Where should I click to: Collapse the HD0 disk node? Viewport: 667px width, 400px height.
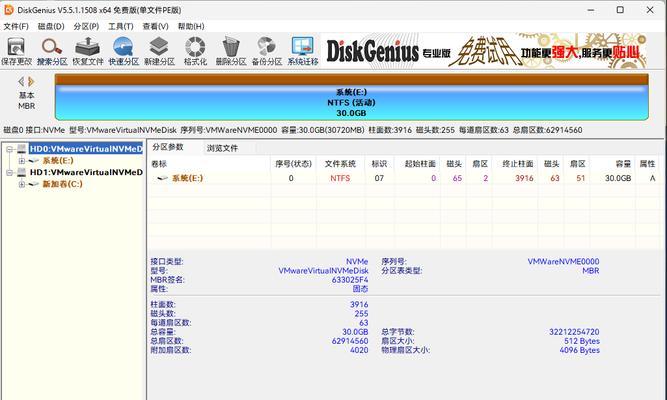9,149
